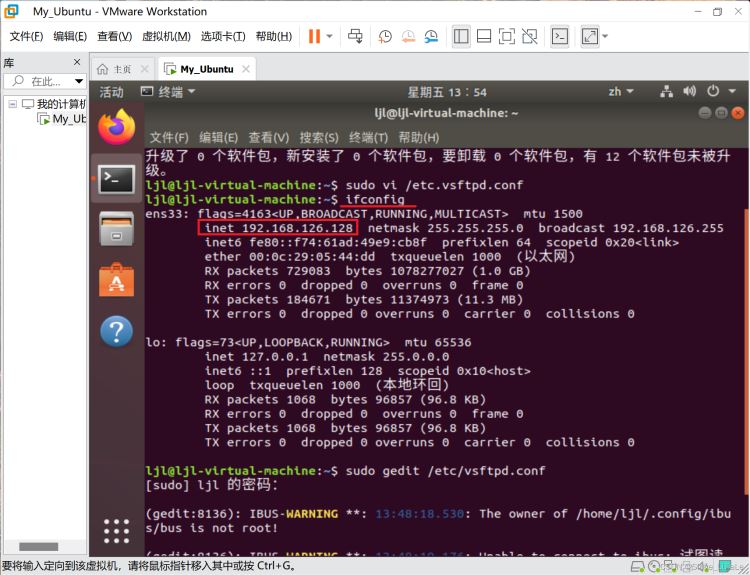The height and width of the screenshot is (575, 750).
Task: Pause the virtual machine
Action: click(x=314, y=36)
